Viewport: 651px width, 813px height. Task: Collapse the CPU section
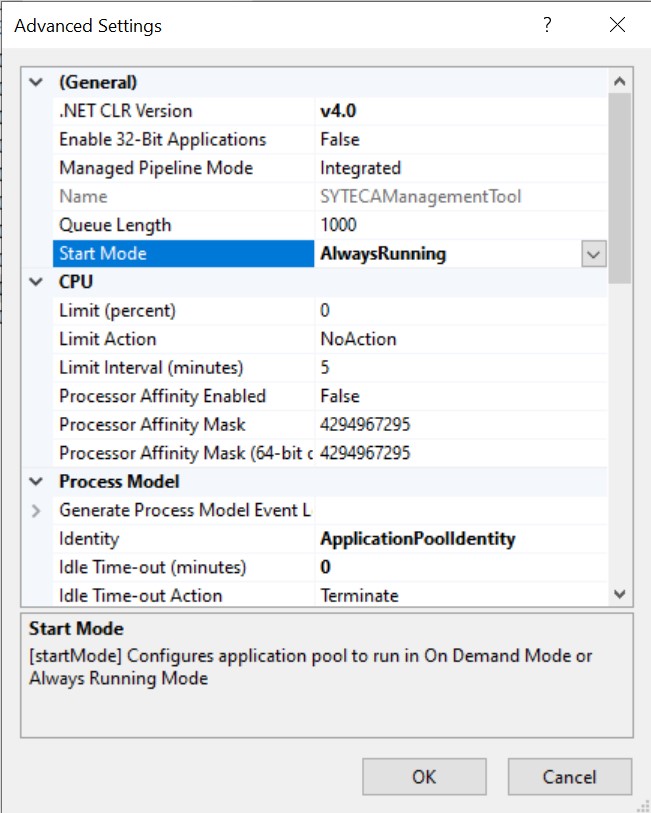coord(37,282)
